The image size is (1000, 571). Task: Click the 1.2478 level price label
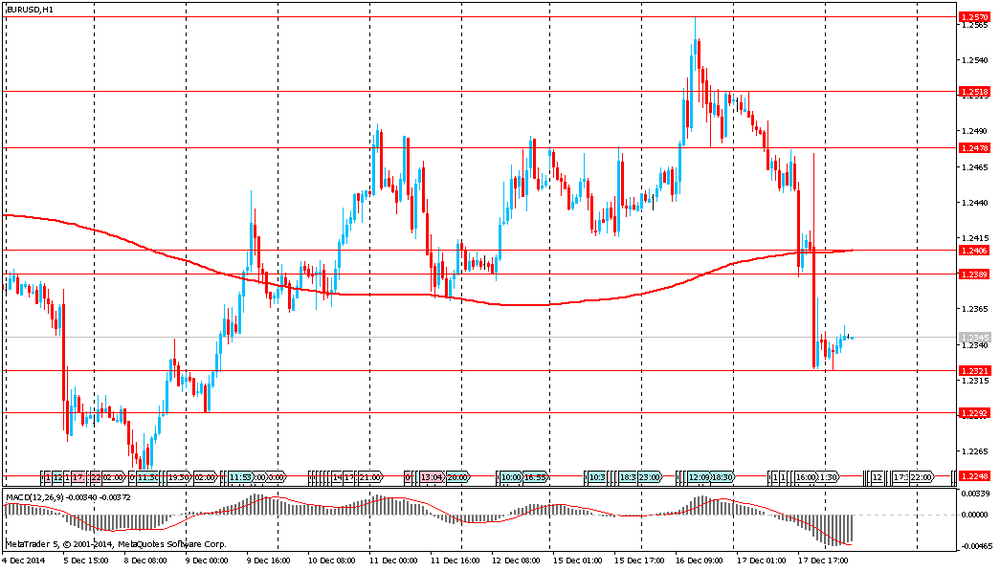[974, 148]
